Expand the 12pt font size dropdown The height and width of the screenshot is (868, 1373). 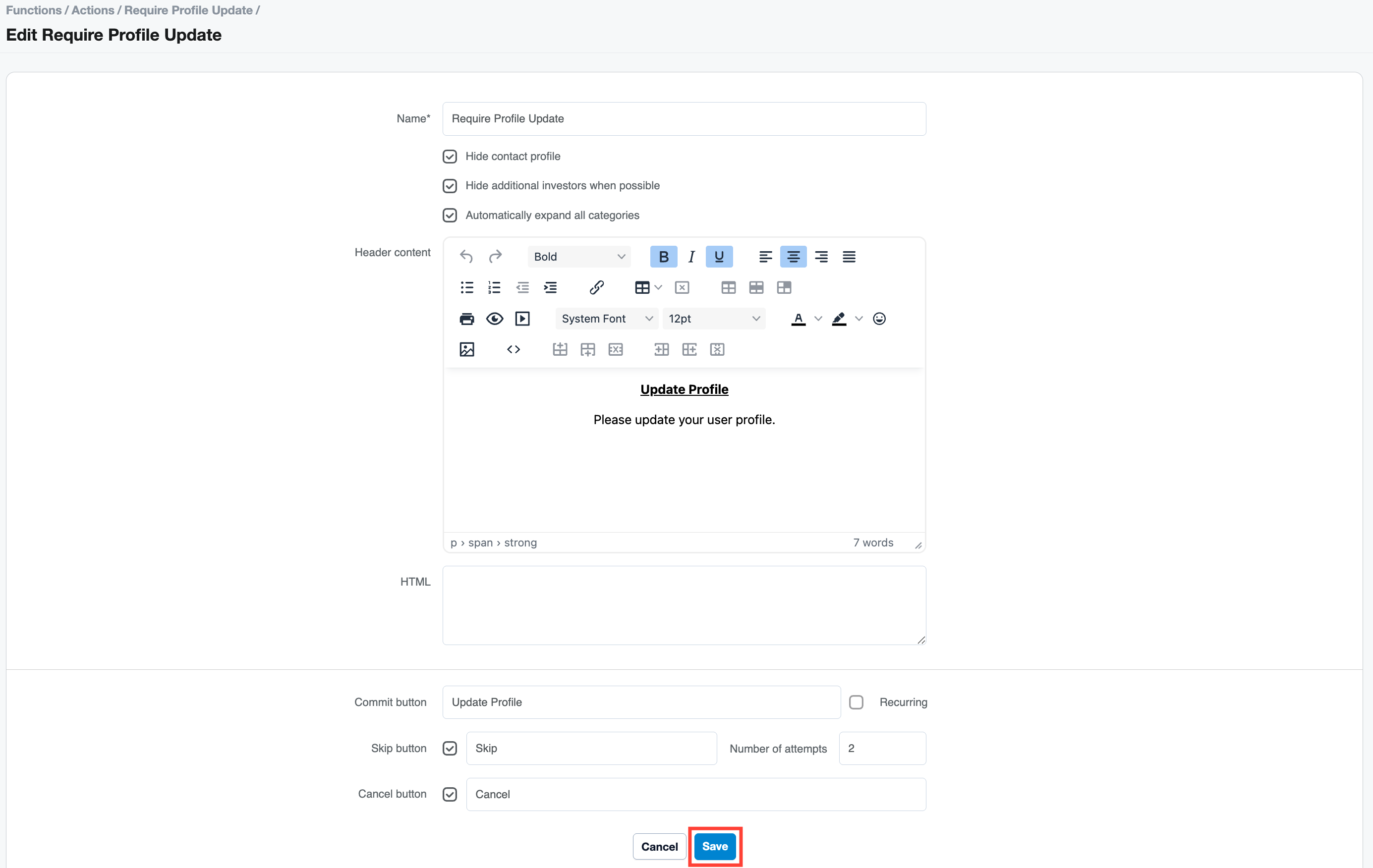[713, 319]
